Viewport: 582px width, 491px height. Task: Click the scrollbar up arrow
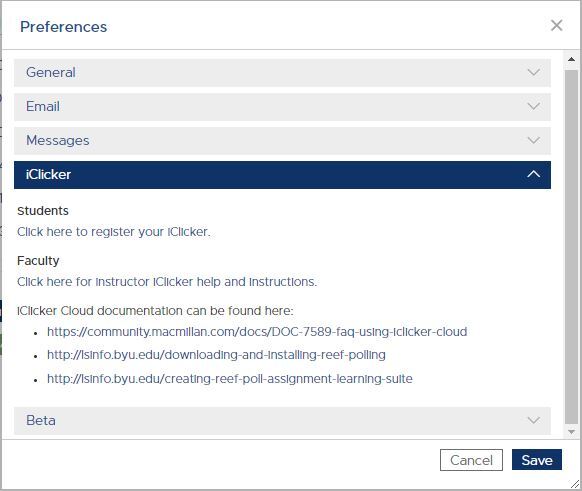(x=571, y=59)
